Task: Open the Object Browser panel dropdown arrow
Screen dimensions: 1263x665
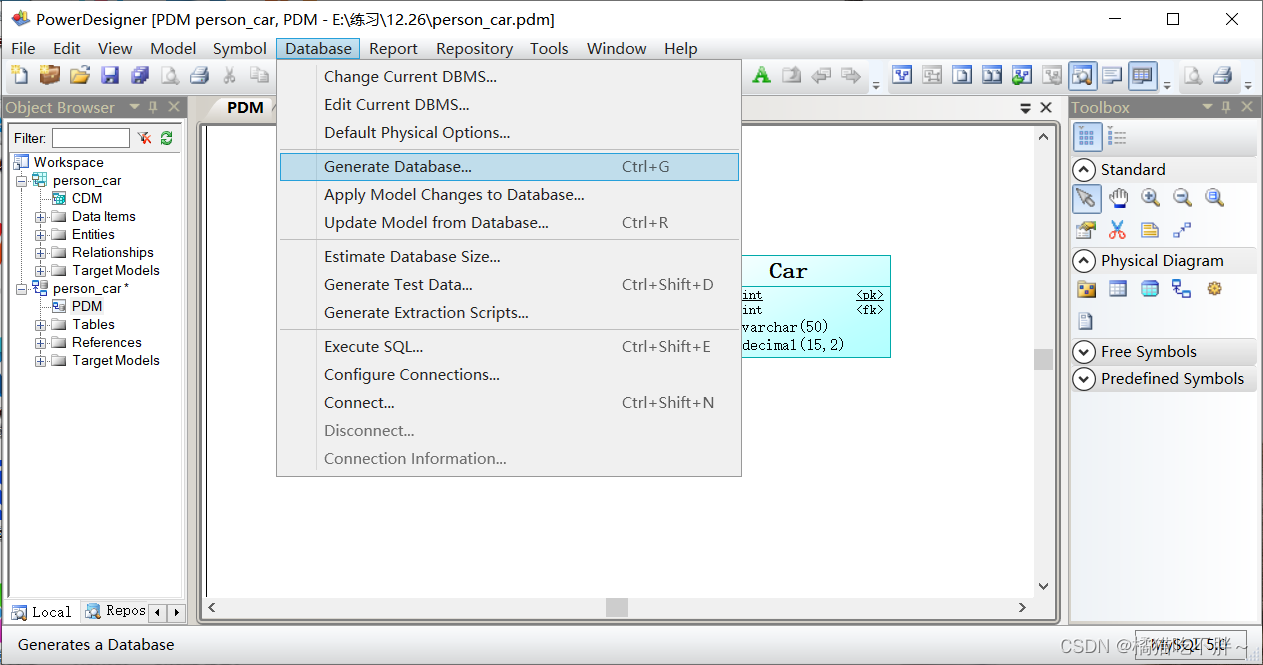Action: (x=134, y=107)
